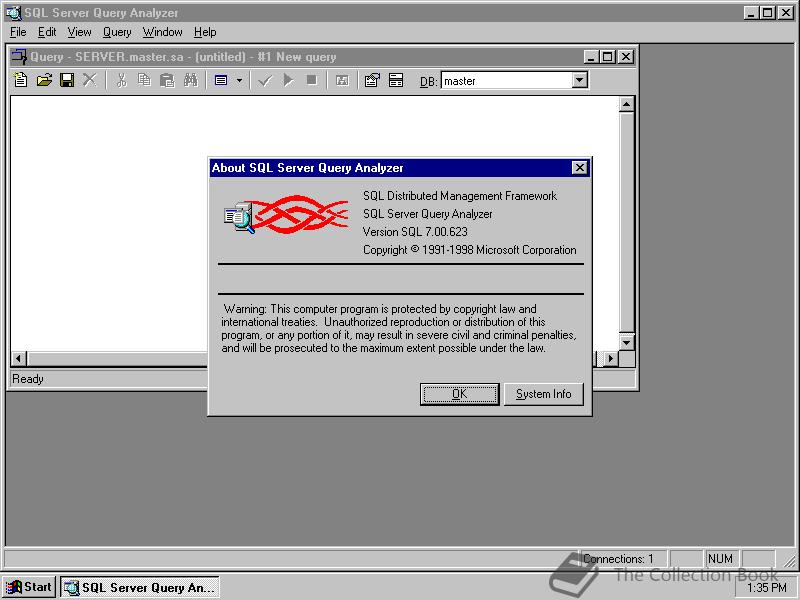Click the SQL Distributed Management Framework text
This screenshot has width=800, height=600.
pos(460,196)
